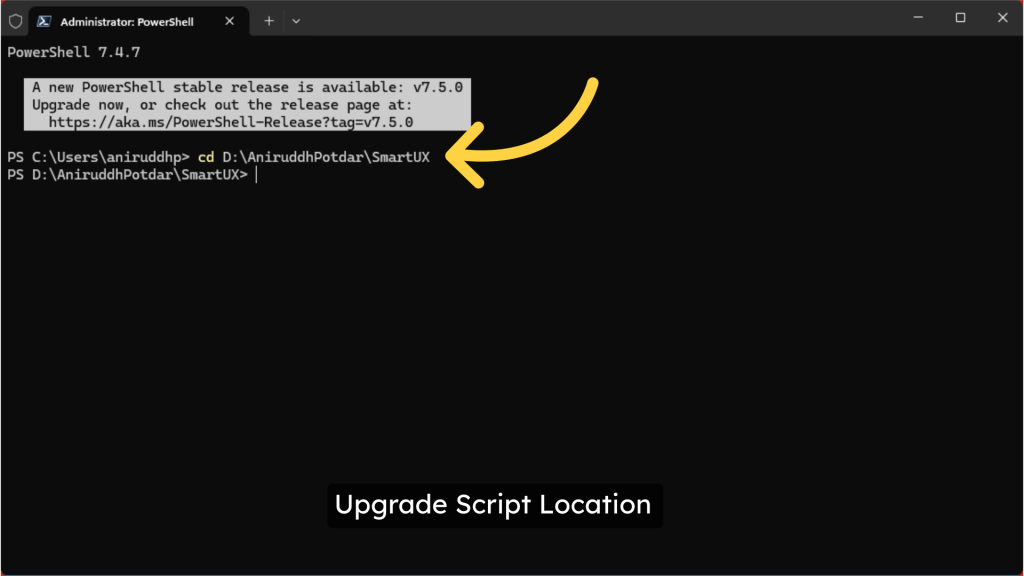Image resolution: width=1024 pixels, height=576 pixels.
Task: Maximize the PowerShell terminal window
Action: point(960,18)
